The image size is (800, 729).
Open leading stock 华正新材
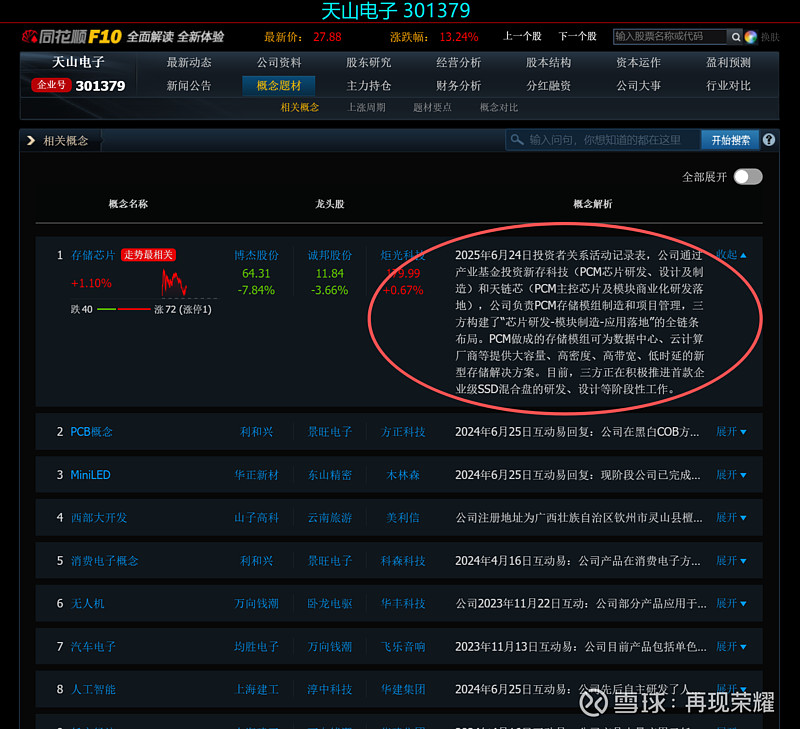[x=256, y=474]
